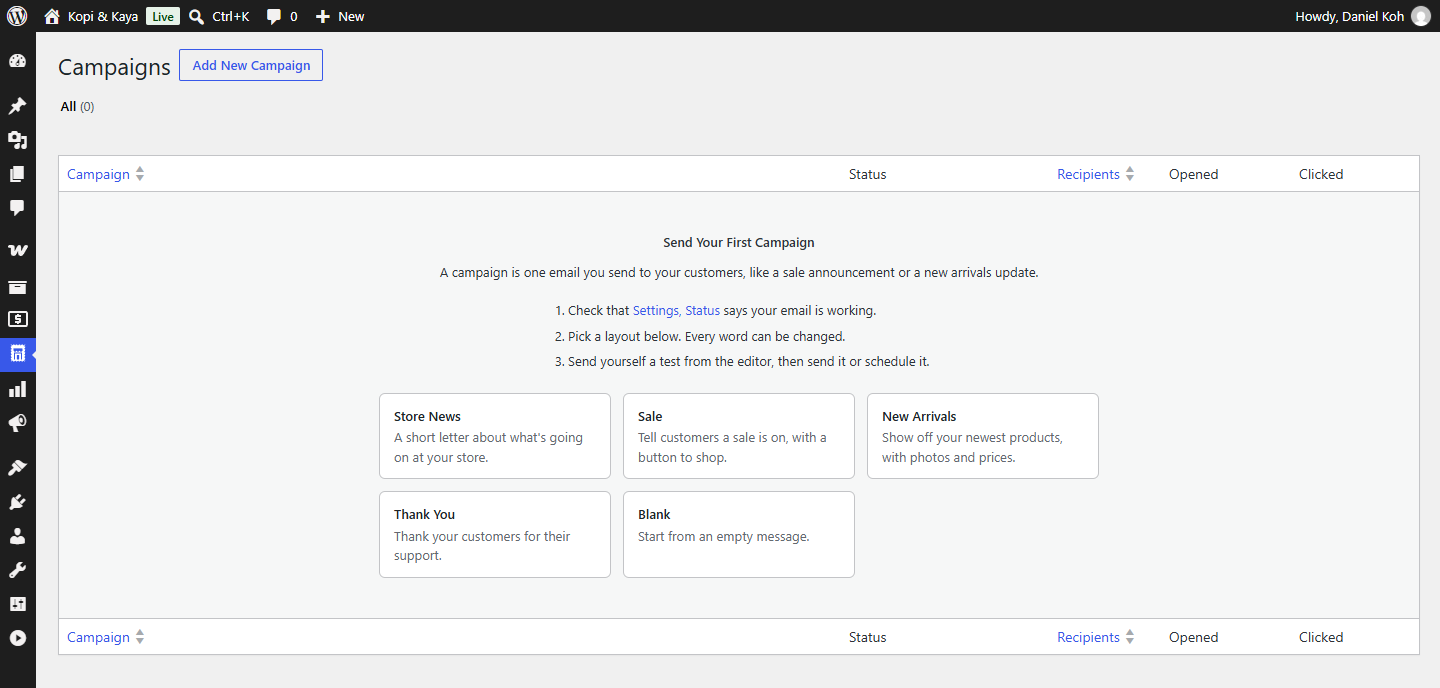Choose the New Arrivals layout card
Screen dimensions: 1440x688
[x=983, y=436]
